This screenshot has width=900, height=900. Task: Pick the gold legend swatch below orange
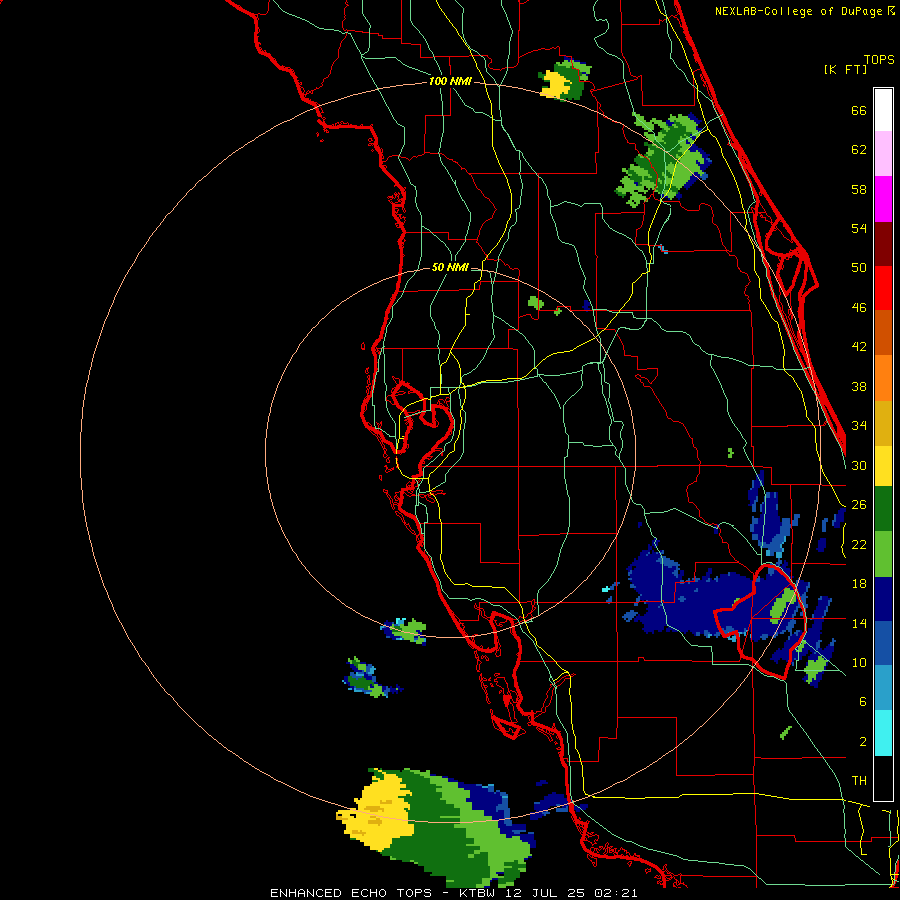click(883, 424)
